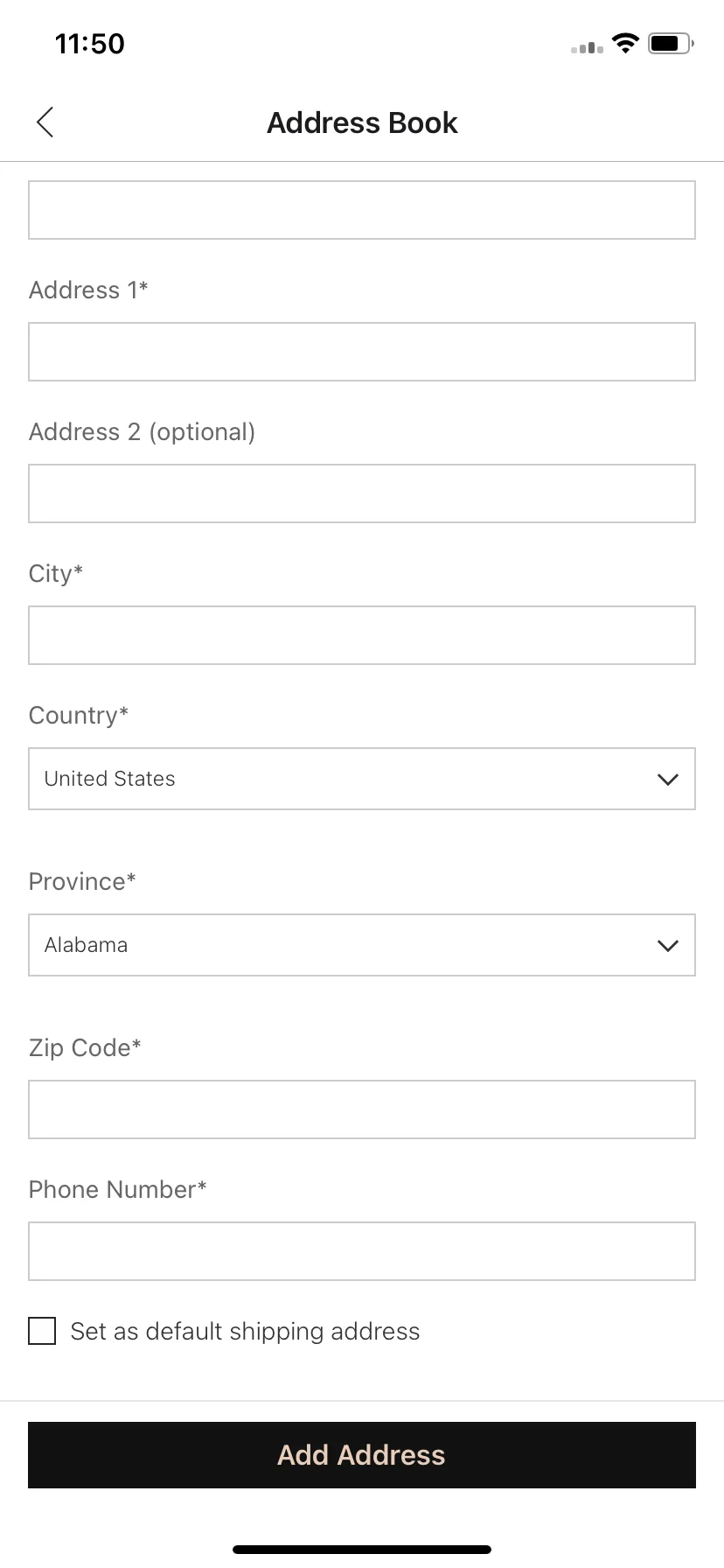Focus the City input field
Image resolution: width=724 pixels, height=1568 pixels.
[362, 635]
